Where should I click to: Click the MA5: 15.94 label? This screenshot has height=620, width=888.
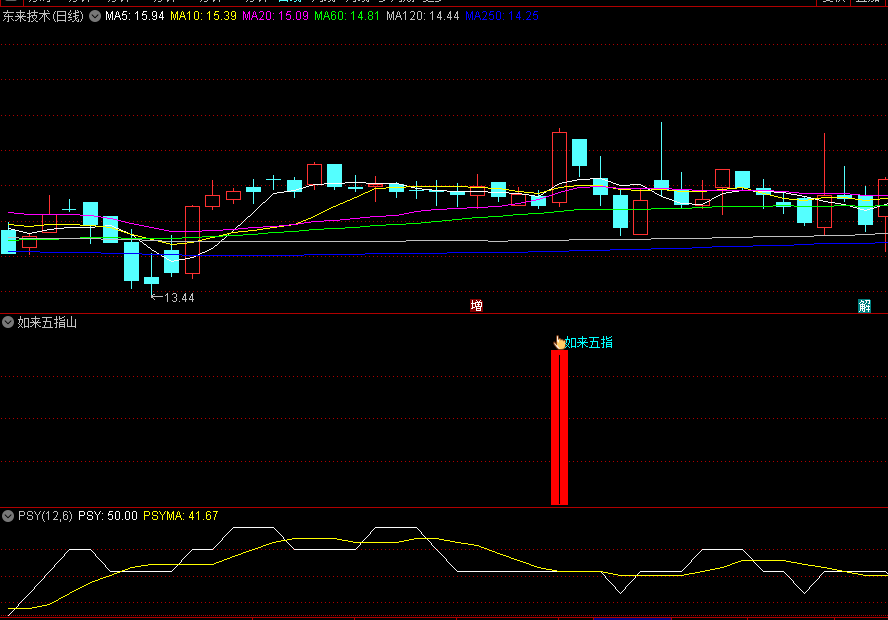(135, 16)
